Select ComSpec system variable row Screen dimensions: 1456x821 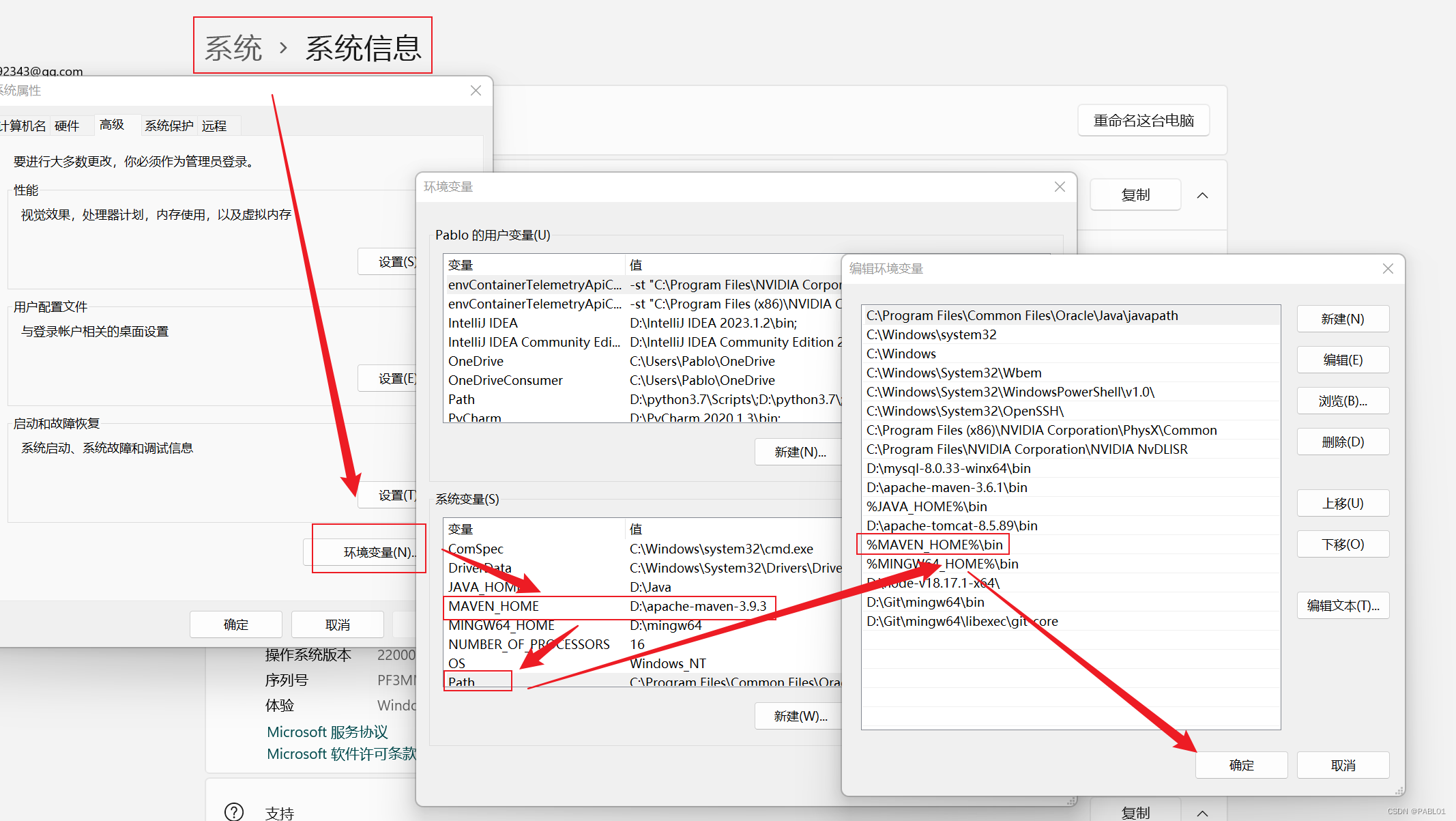tap(643, 549)
